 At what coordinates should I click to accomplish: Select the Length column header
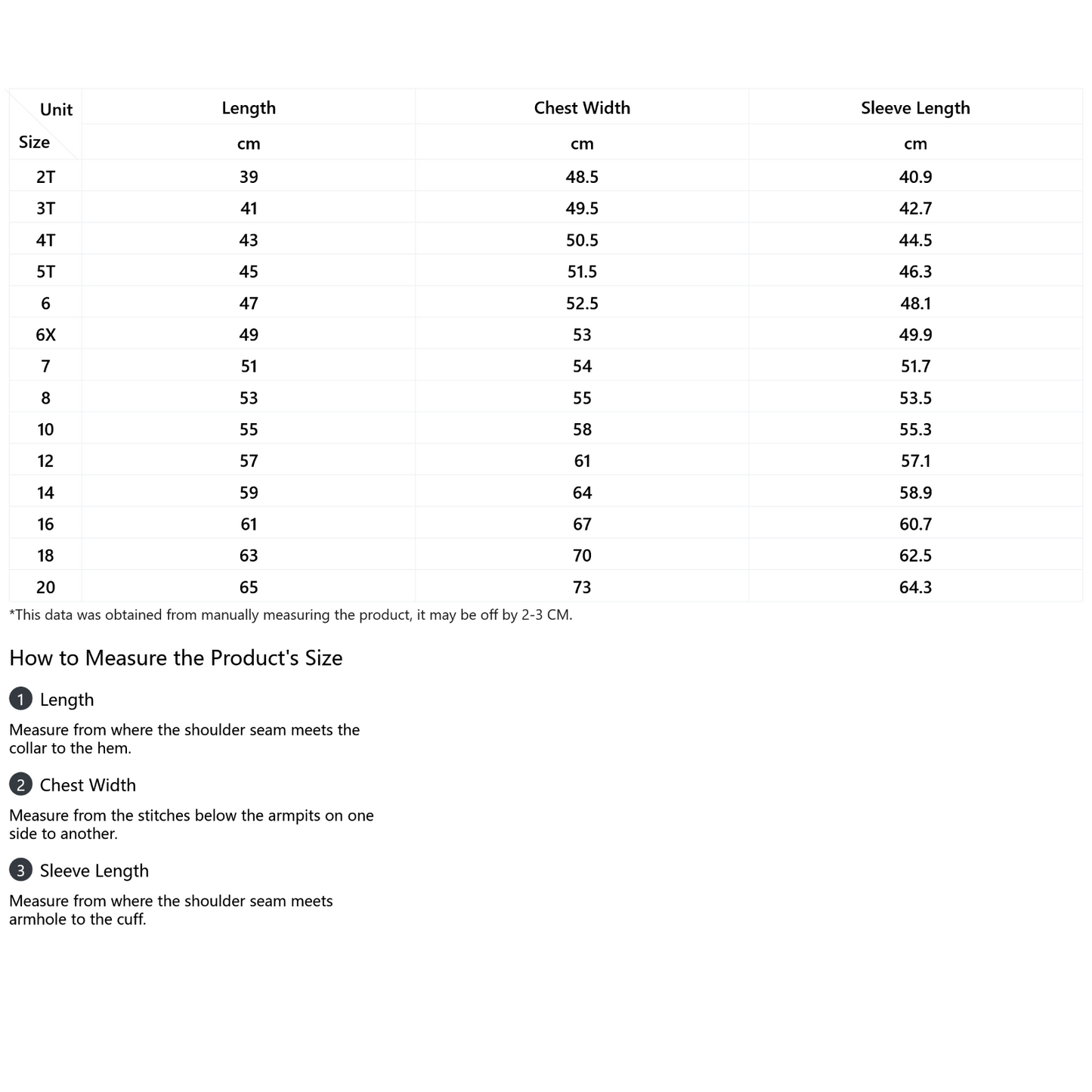tap(249, 107)
